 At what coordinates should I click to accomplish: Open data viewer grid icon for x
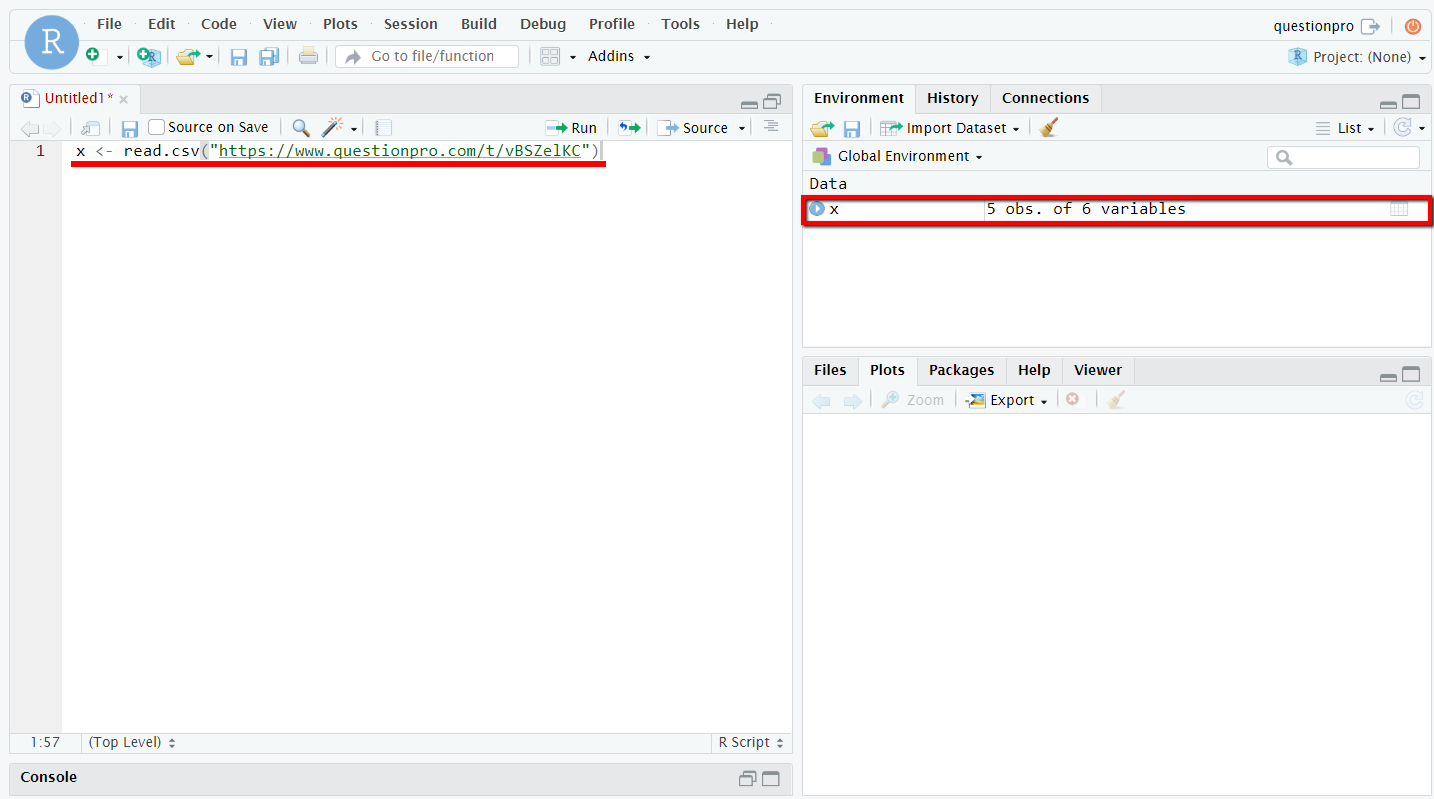1399,209
